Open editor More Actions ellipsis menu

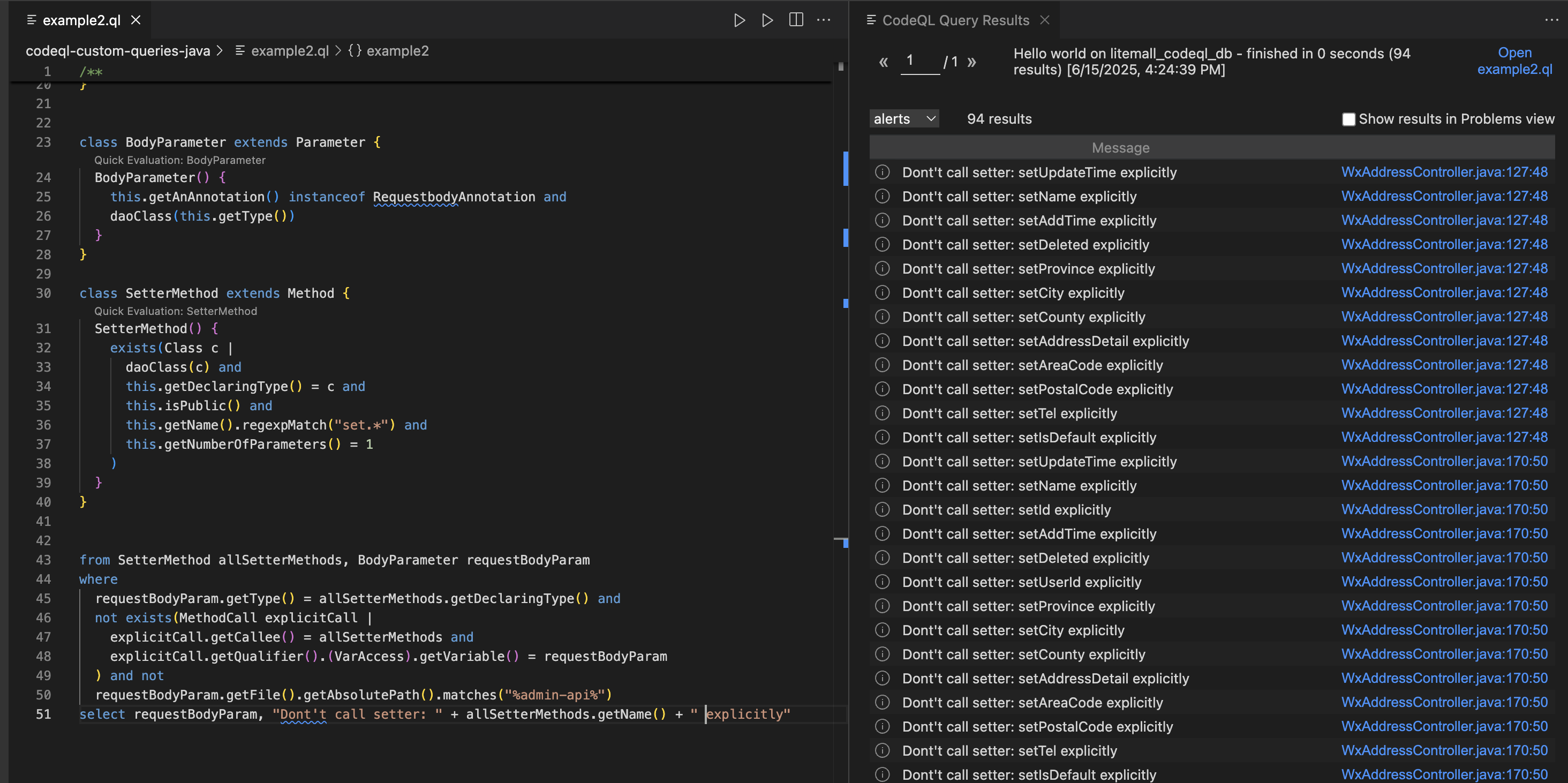pyautogui.click(x=824, y=20)
